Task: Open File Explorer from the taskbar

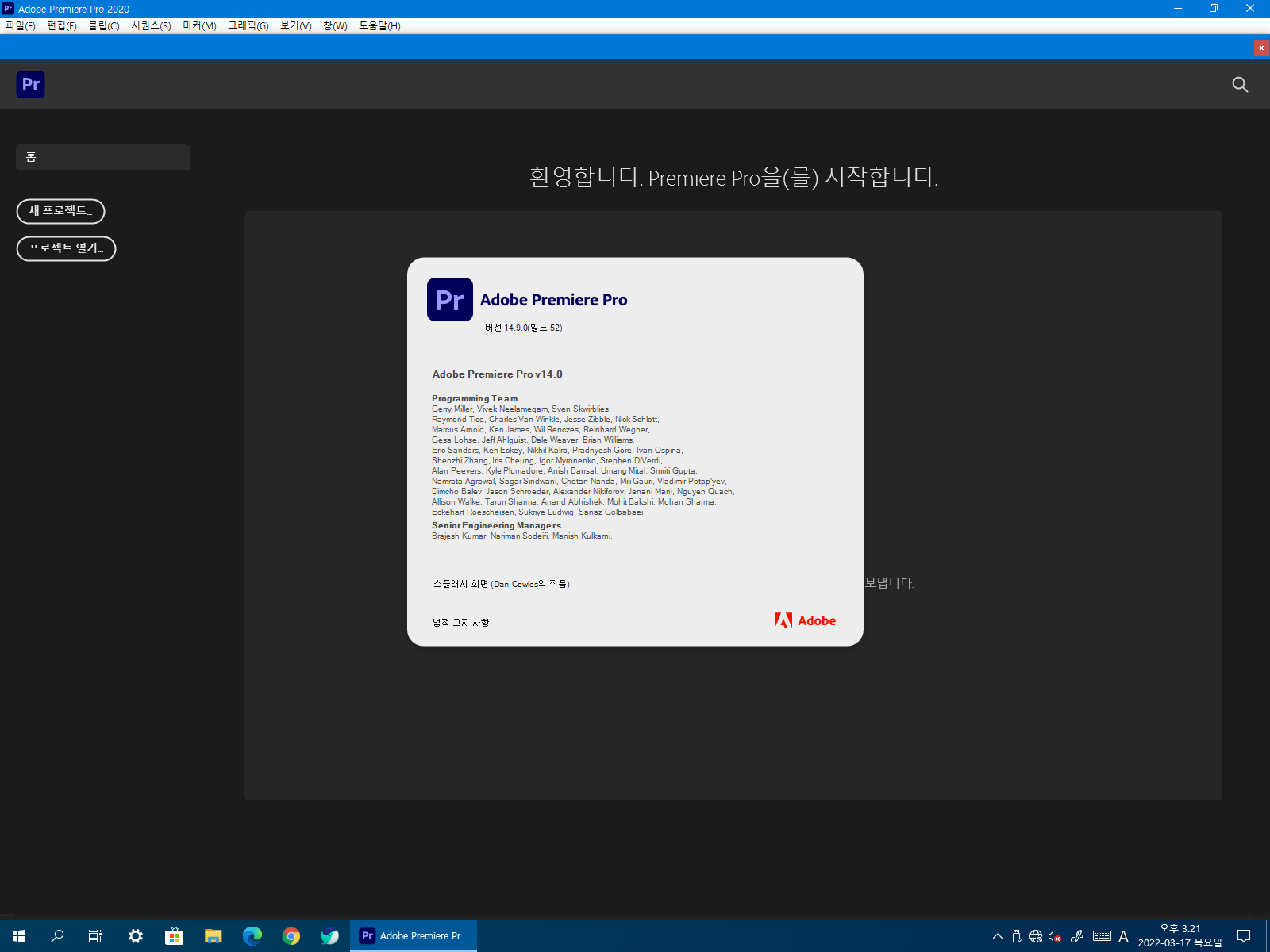Action: (213, 936)
